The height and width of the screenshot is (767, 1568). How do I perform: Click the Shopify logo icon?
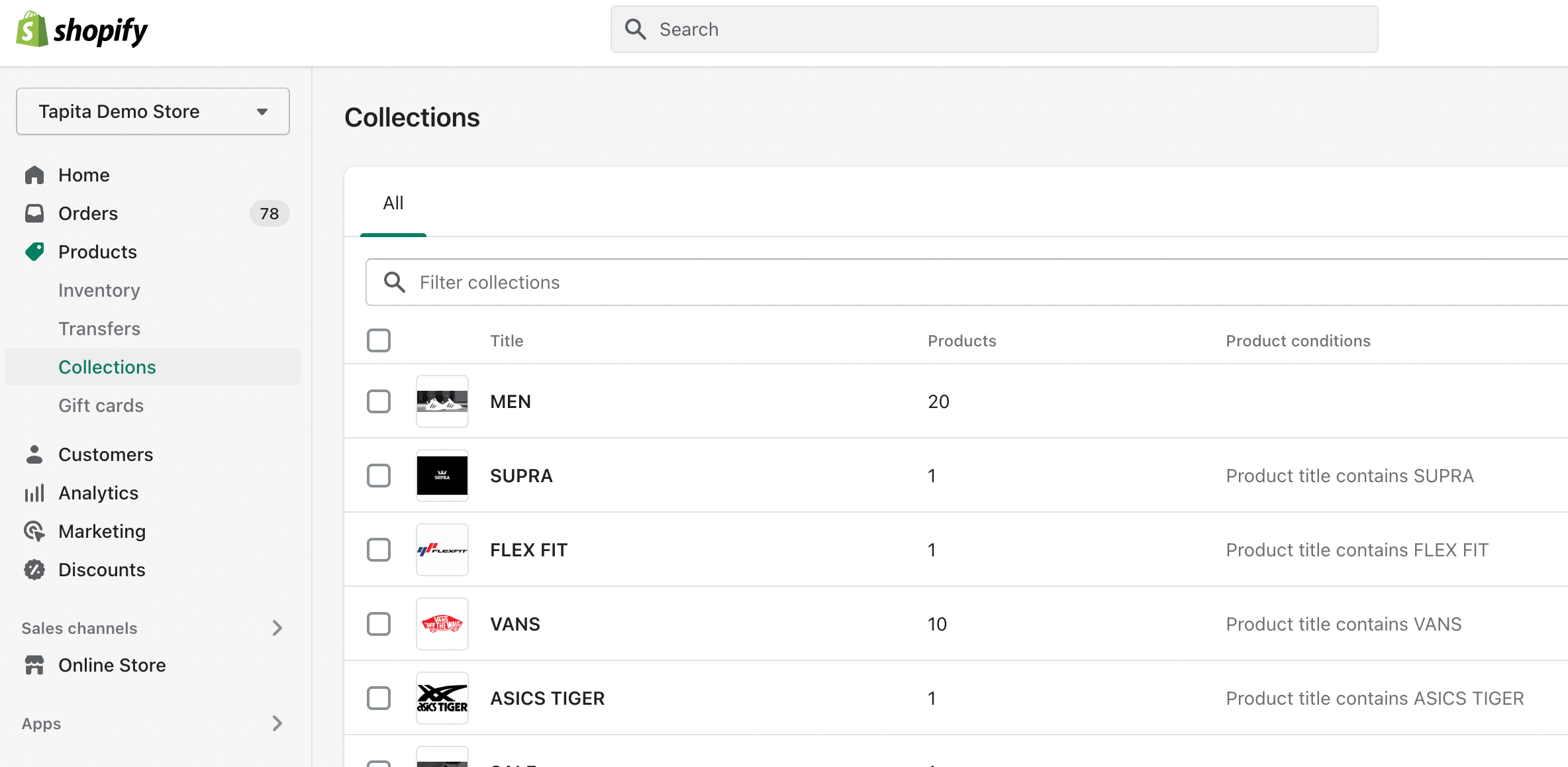coord(31,30)
